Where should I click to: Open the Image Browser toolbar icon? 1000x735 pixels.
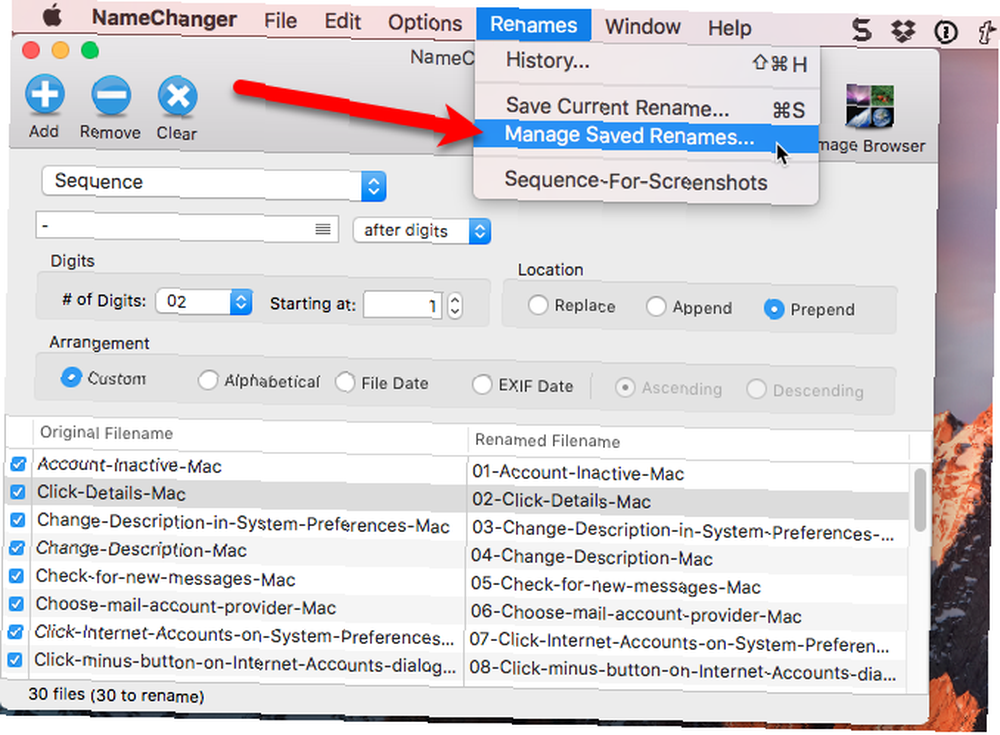pos(870,107)
